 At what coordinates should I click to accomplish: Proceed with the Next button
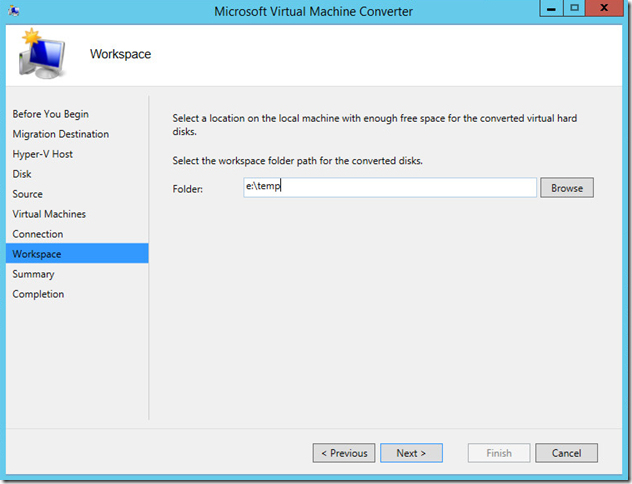point(411,453)
